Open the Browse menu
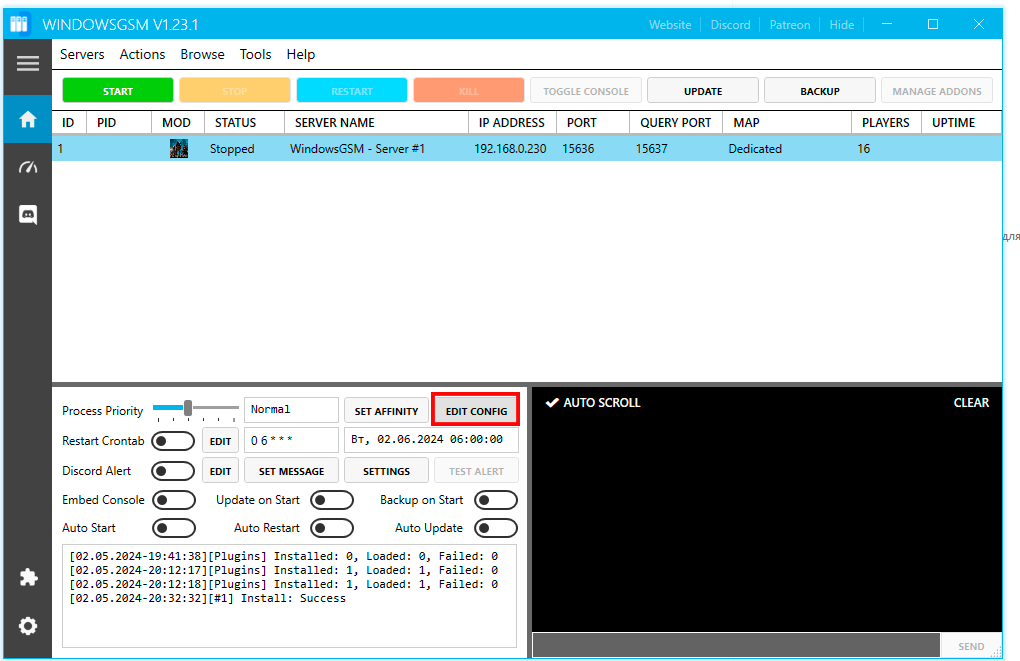This screenshot has height=661, width=1020. 202,55
